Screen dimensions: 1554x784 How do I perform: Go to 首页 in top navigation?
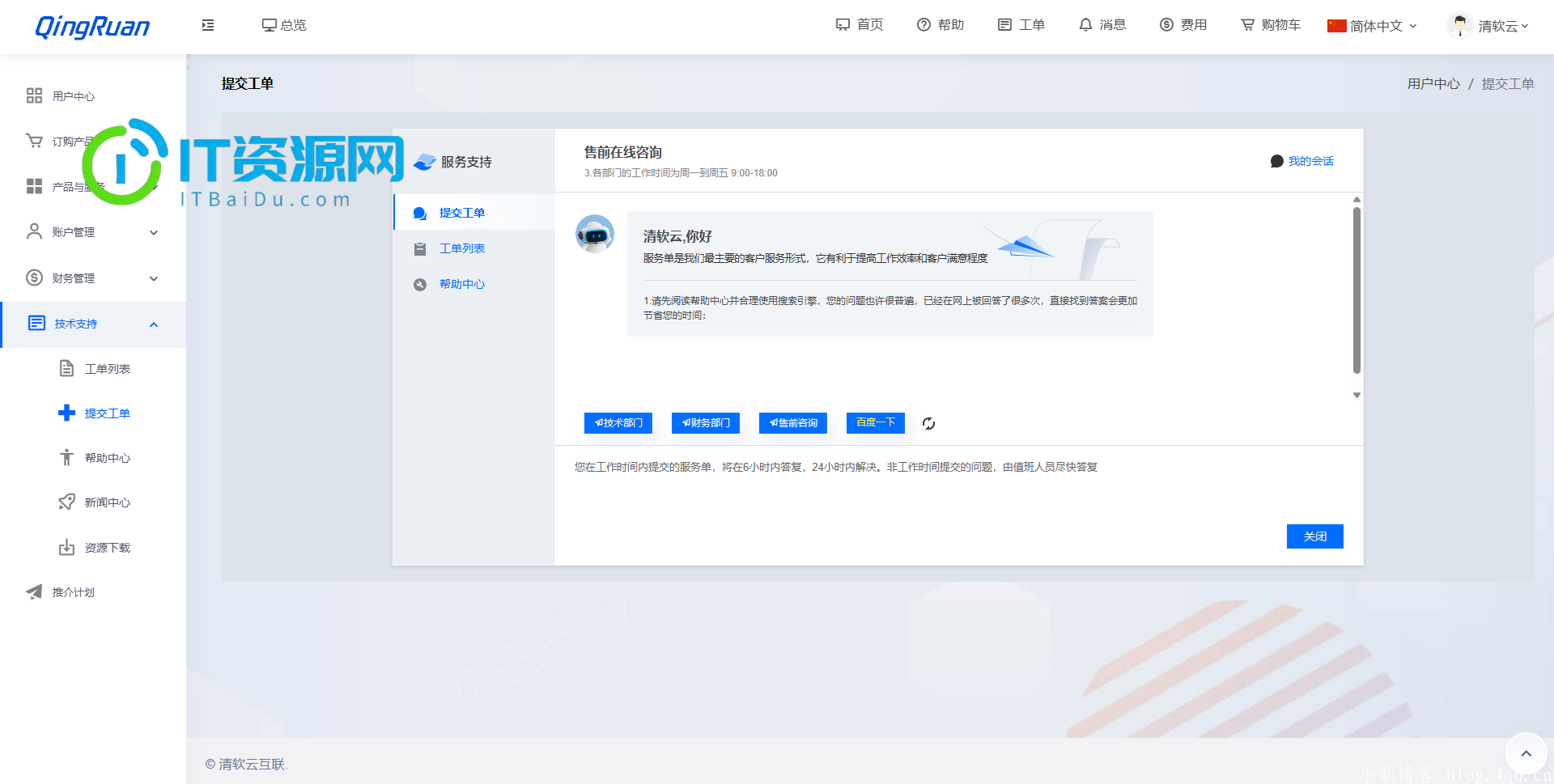pyautogui.click(x=860, y=25)
